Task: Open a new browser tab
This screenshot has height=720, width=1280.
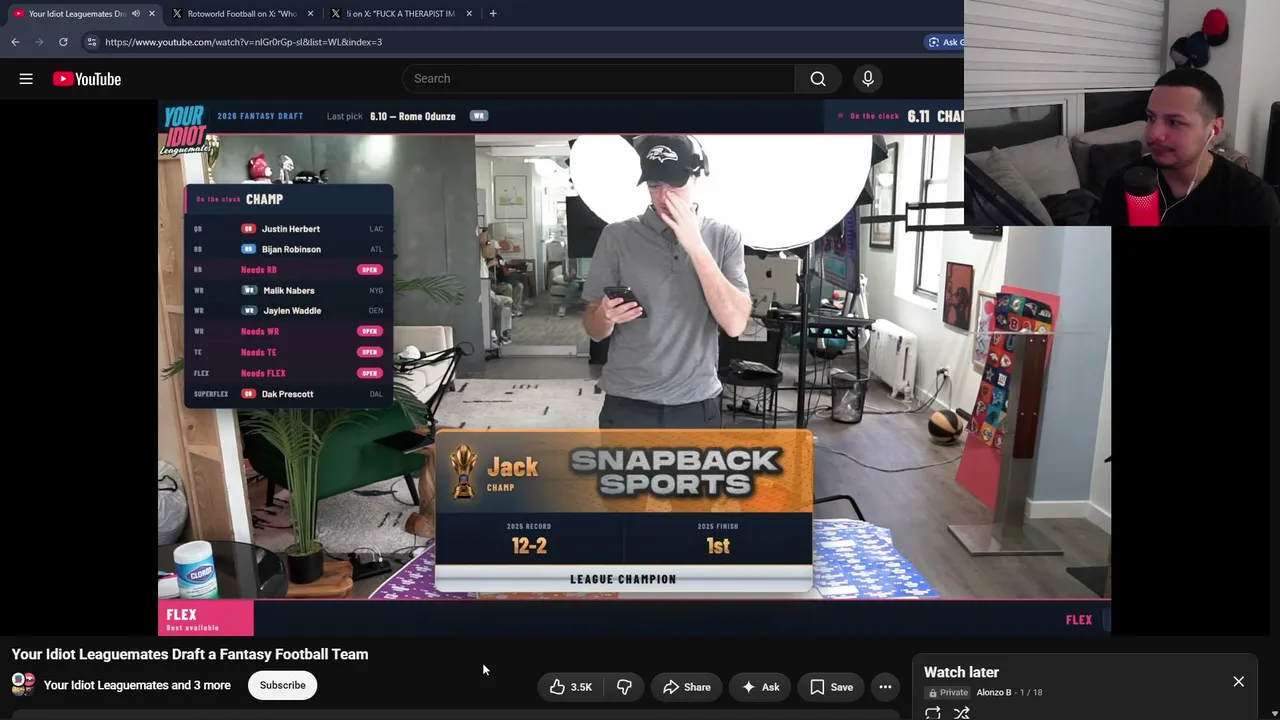Action: point(493,14)
